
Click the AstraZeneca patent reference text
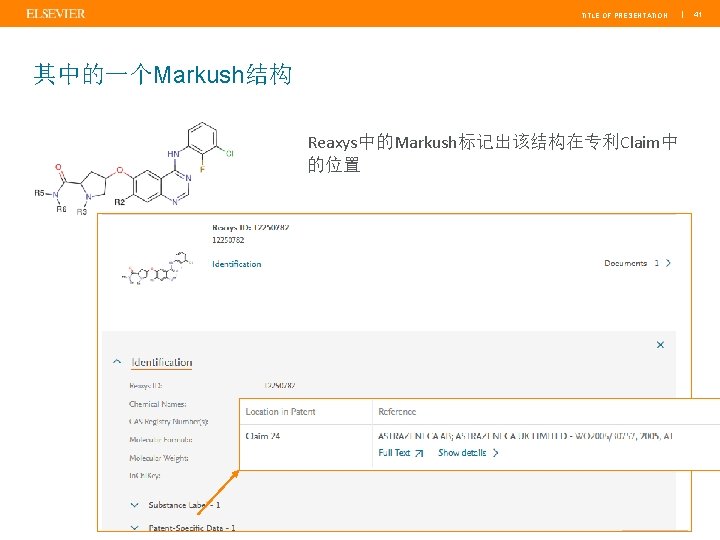(525, 436)
